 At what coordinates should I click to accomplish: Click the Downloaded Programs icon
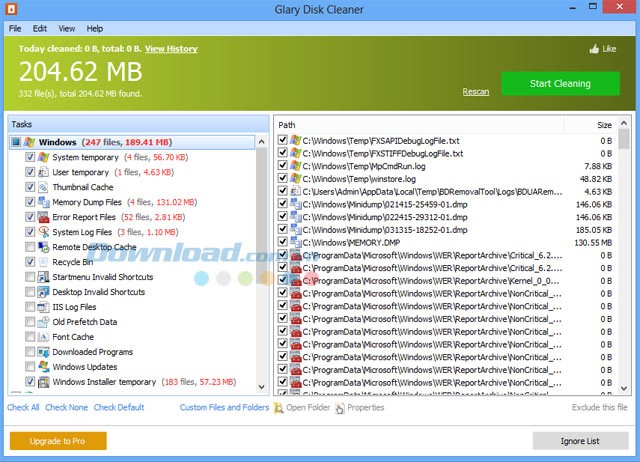pyautogui.click(x=44, y=352)
